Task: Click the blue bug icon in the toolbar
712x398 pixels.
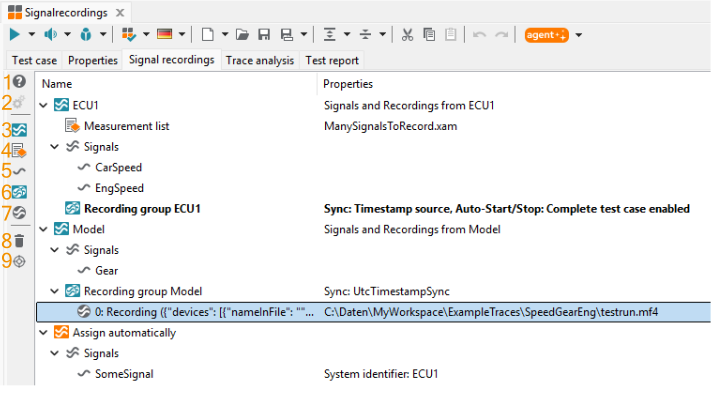Action: [x=86, y=35]
